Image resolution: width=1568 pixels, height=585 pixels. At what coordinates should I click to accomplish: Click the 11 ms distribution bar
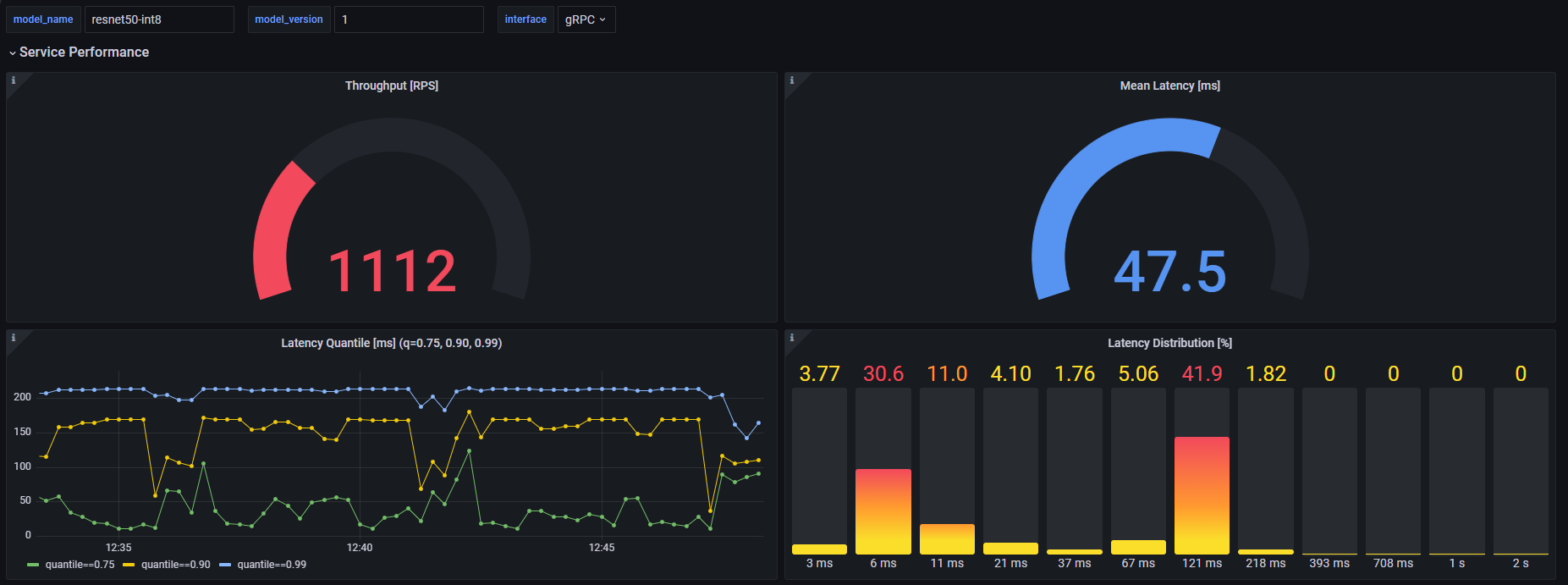pos(947,538)
